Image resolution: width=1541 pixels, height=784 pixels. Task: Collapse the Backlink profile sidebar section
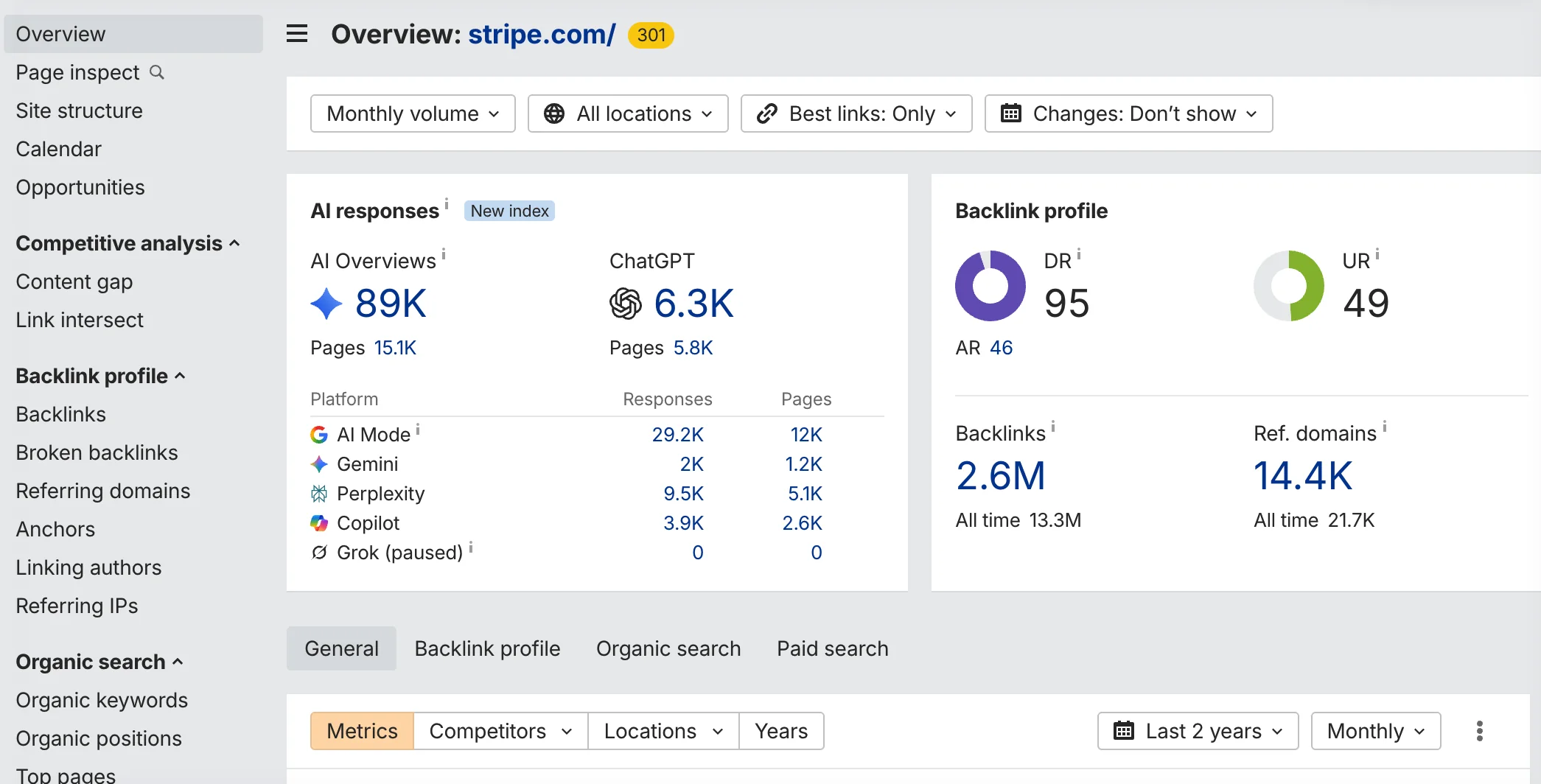click(x=100, y=376)
